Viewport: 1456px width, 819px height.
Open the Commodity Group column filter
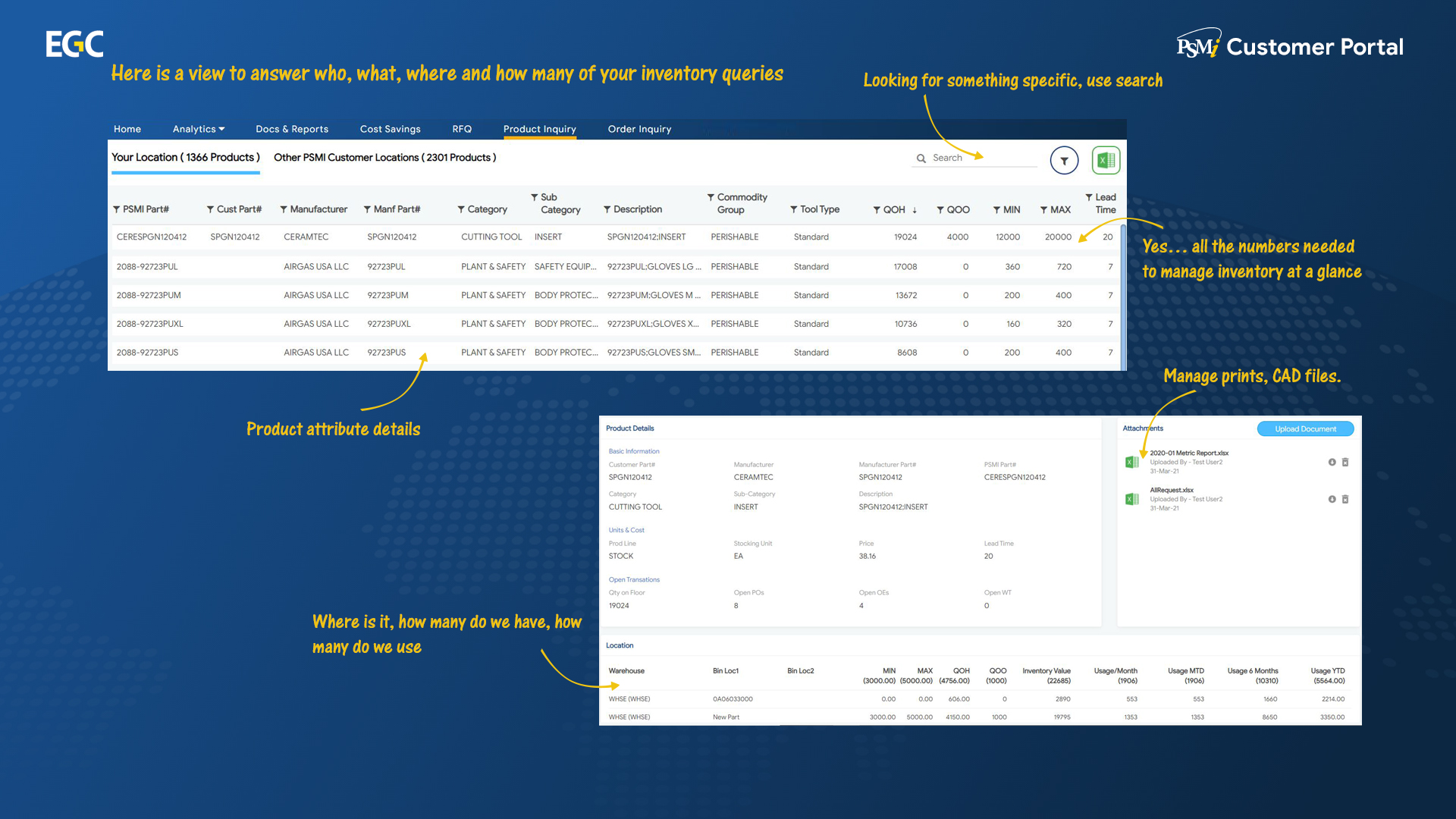tap(711, 197)
